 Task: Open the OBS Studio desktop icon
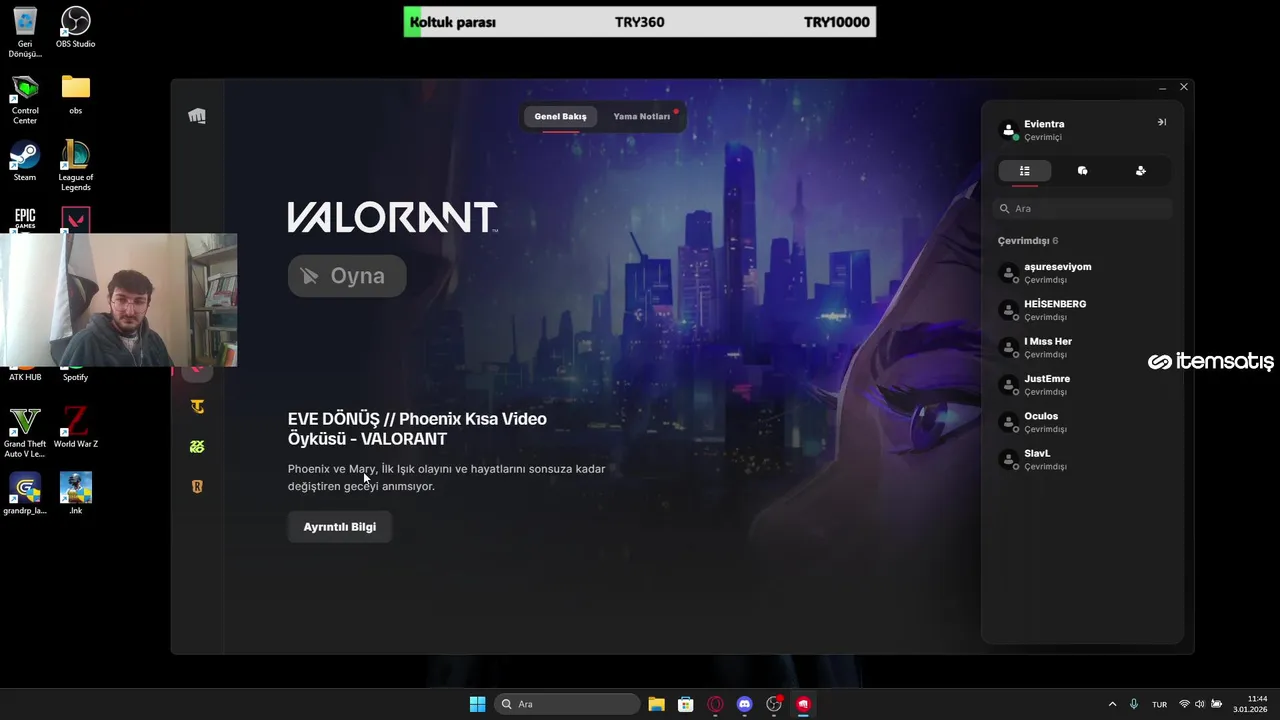[76, 28]
